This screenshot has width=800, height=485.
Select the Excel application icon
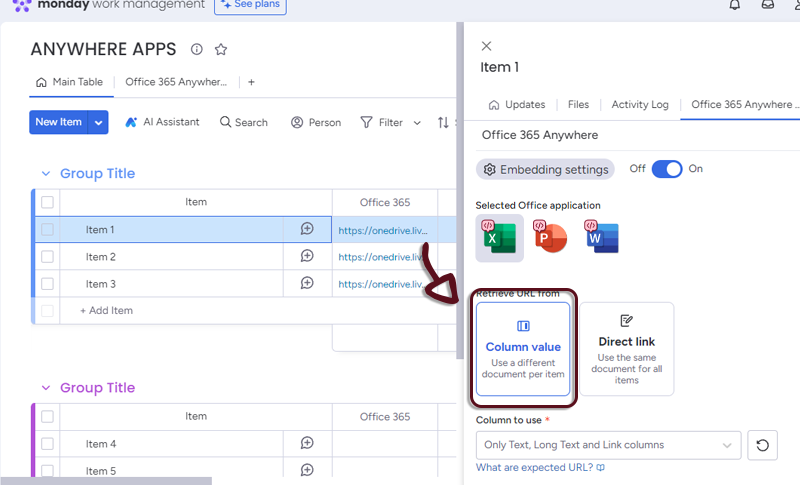(499, 238)
